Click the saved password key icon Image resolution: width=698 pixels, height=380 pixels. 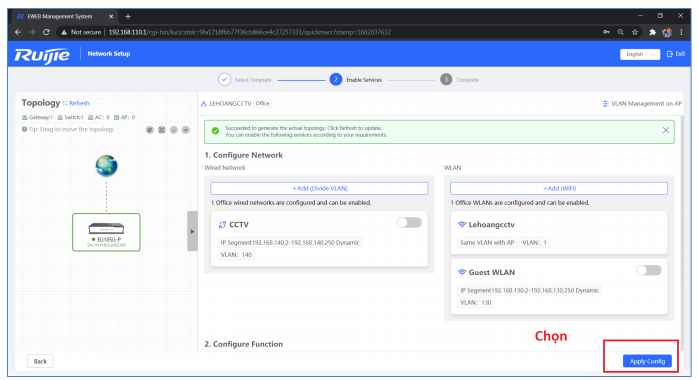606,32
